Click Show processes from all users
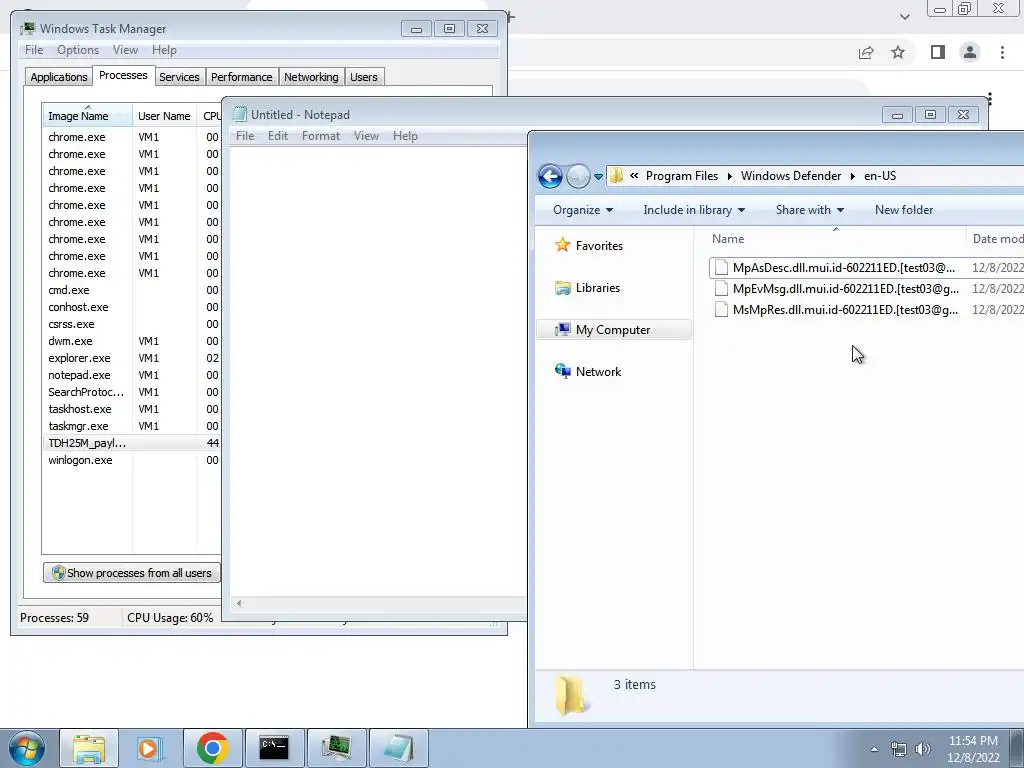 pyautogui.click(x=132, y=573)
